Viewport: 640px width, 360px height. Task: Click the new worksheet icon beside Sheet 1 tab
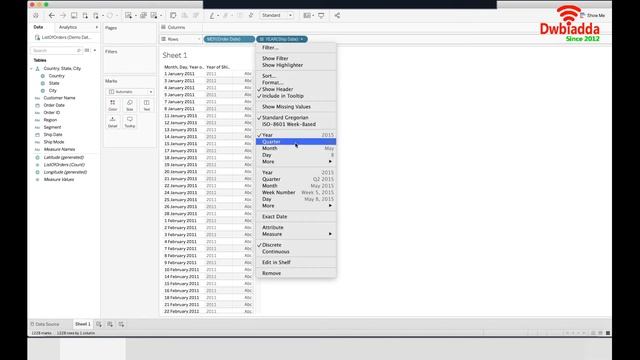click(99, 324)
